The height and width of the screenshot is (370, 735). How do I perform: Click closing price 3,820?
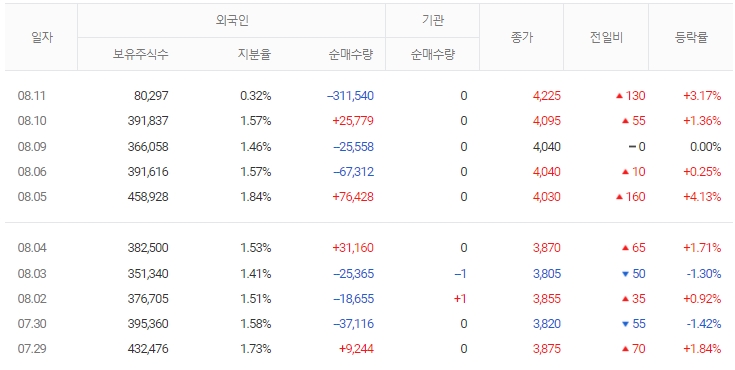coord(547,324)
